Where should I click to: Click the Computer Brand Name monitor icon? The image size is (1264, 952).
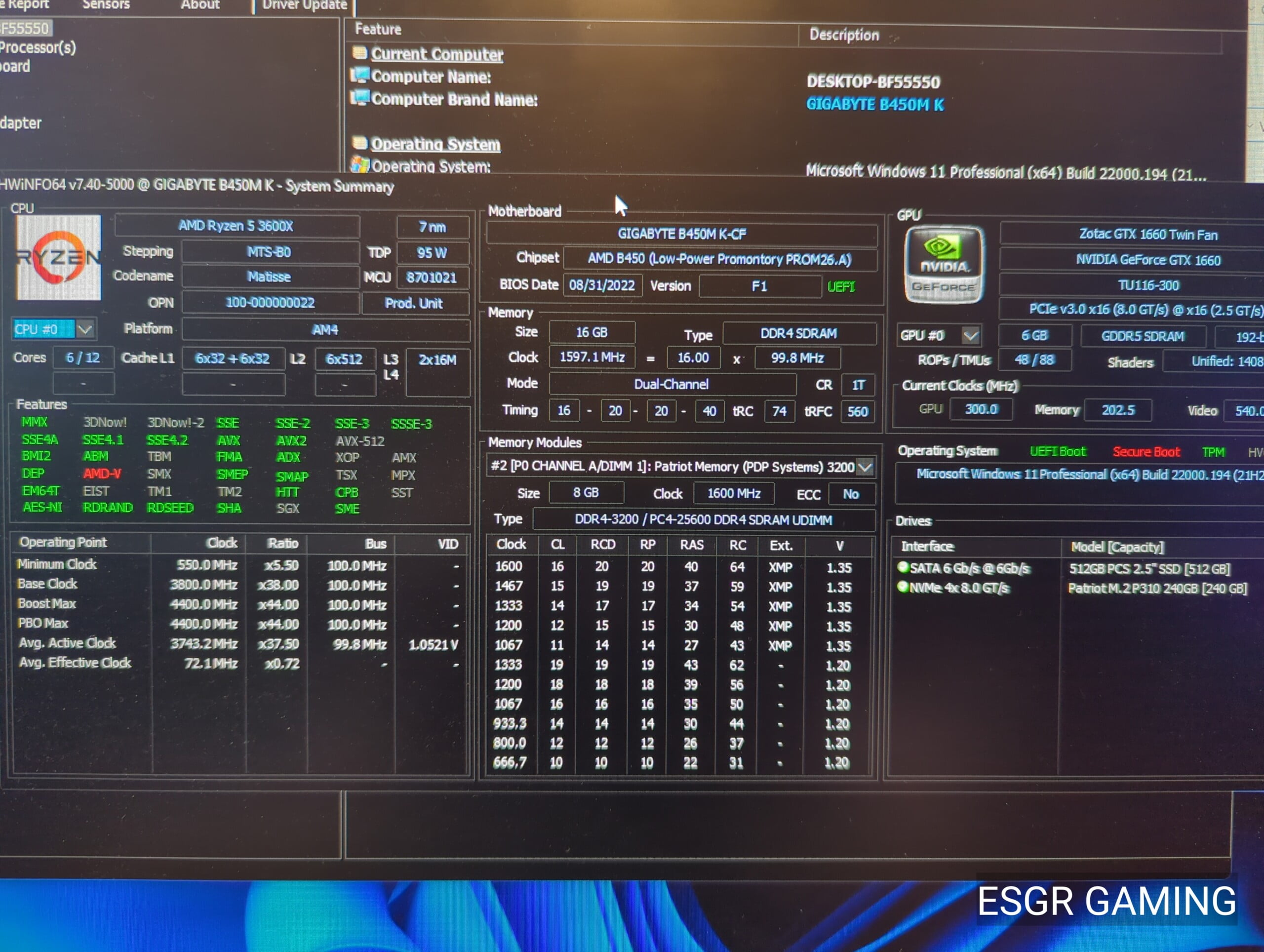[x=360, y=98]
